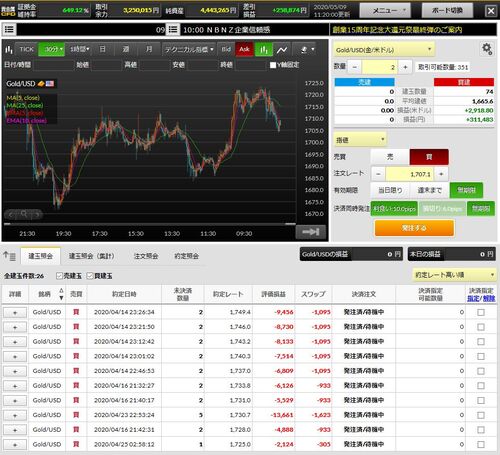Select green 無期限 expiry option in 有効期限 row
Image resolution: width=500 pixels, height=455 pixels.
466,190
